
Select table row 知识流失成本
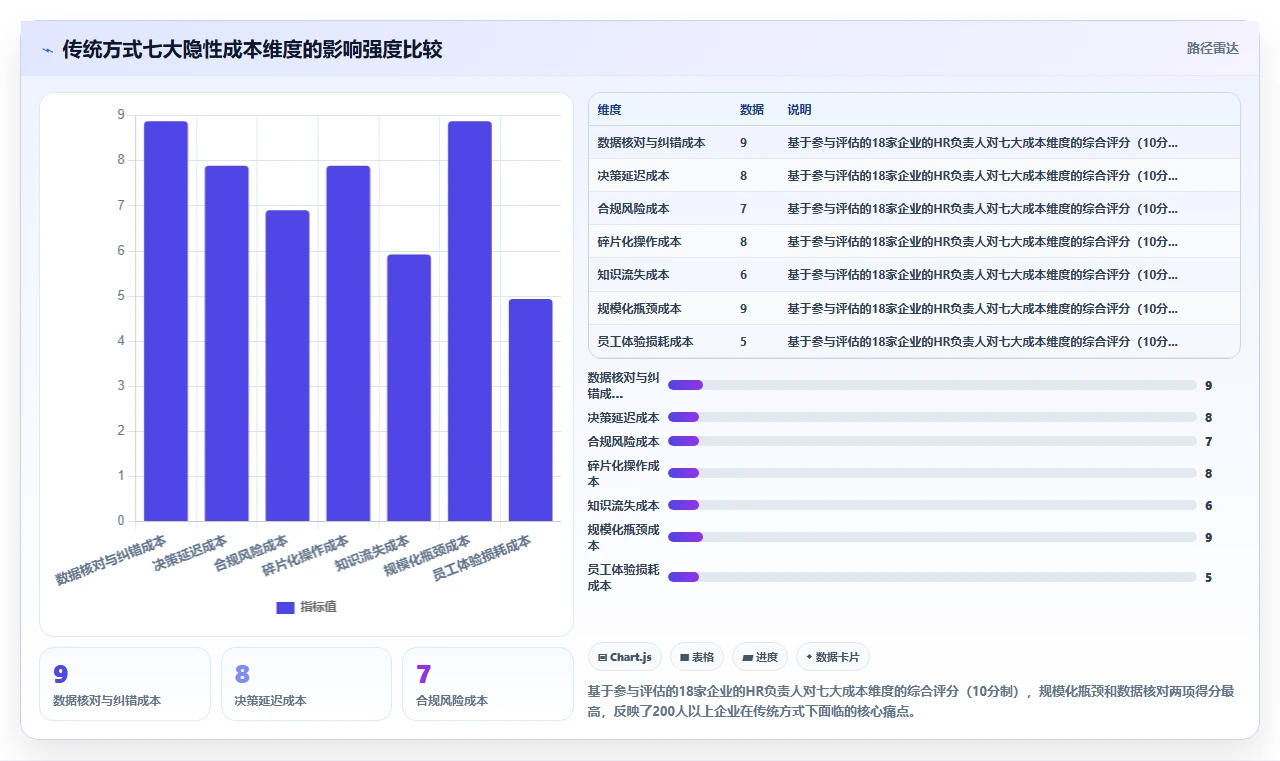tap(914, 275)
